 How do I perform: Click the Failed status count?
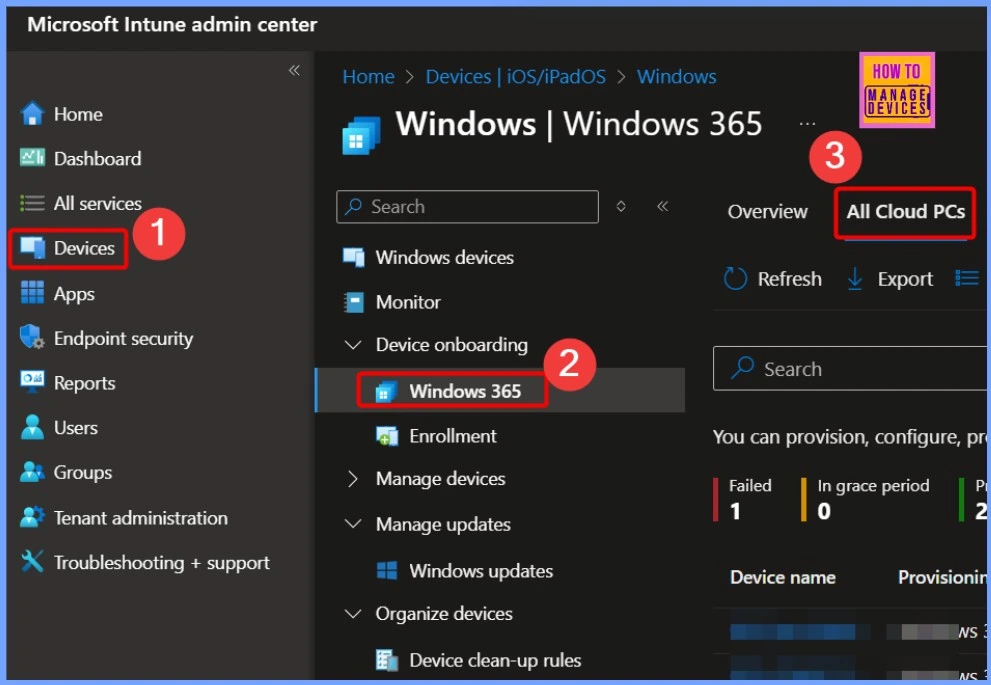pyautogui.click(x=743, y=499)
